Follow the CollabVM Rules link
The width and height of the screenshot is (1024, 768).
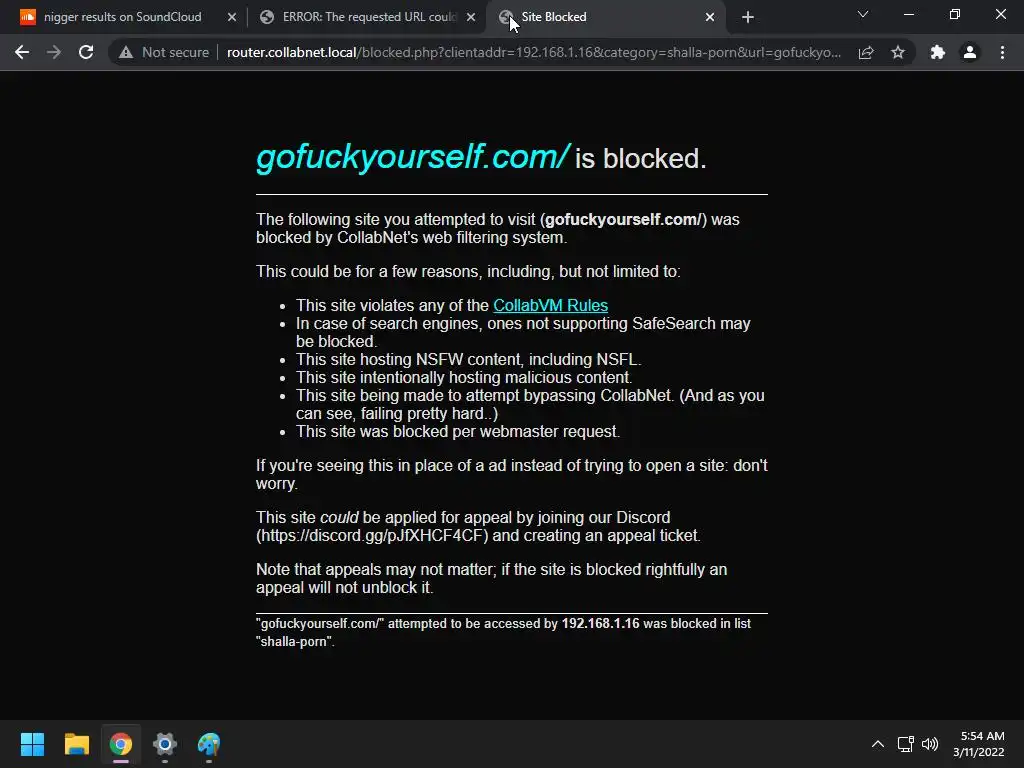tap(550, 306)
